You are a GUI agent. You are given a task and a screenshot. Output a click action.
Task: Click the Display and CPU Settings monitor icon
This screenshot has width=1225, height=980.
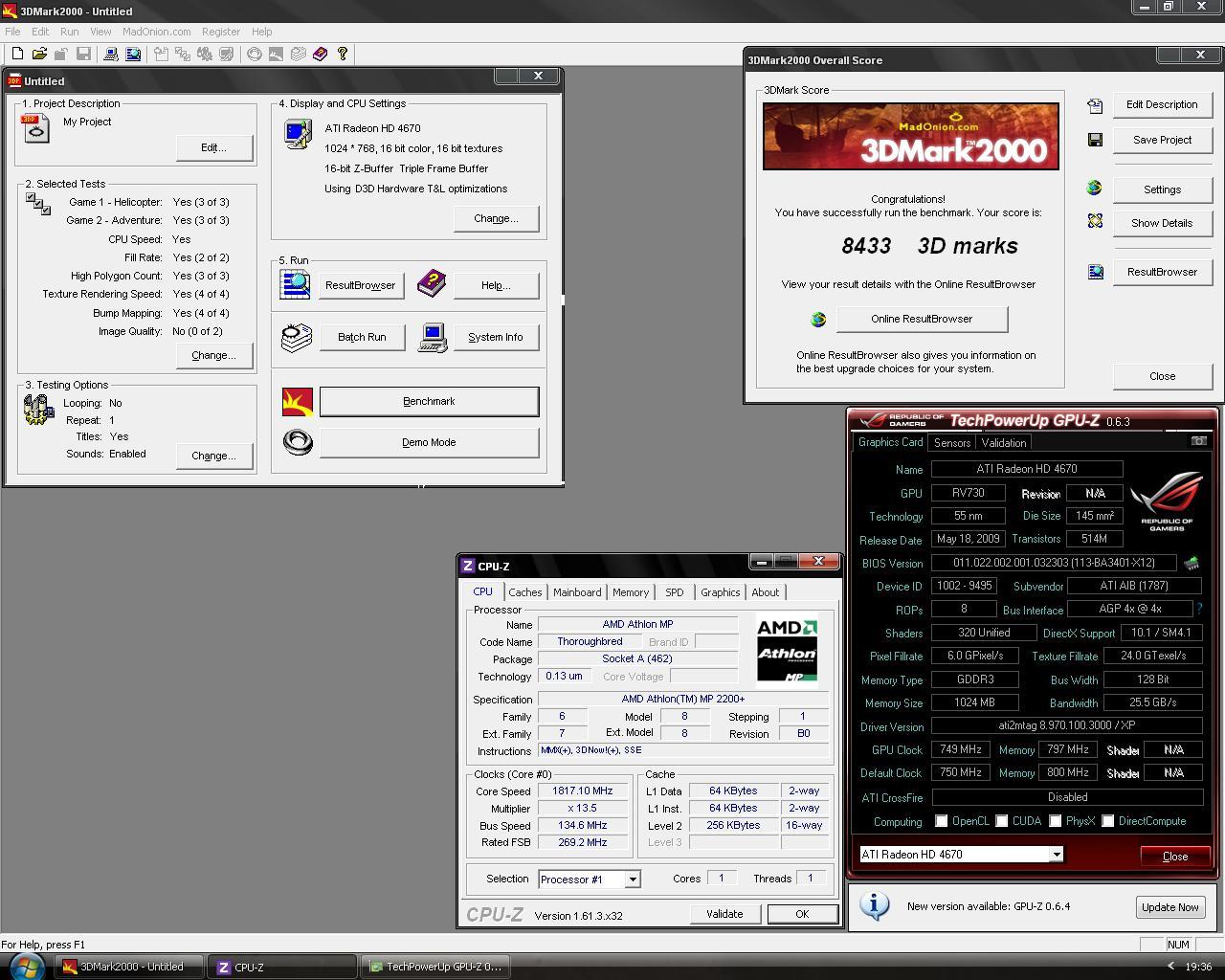tap(298, 134)
